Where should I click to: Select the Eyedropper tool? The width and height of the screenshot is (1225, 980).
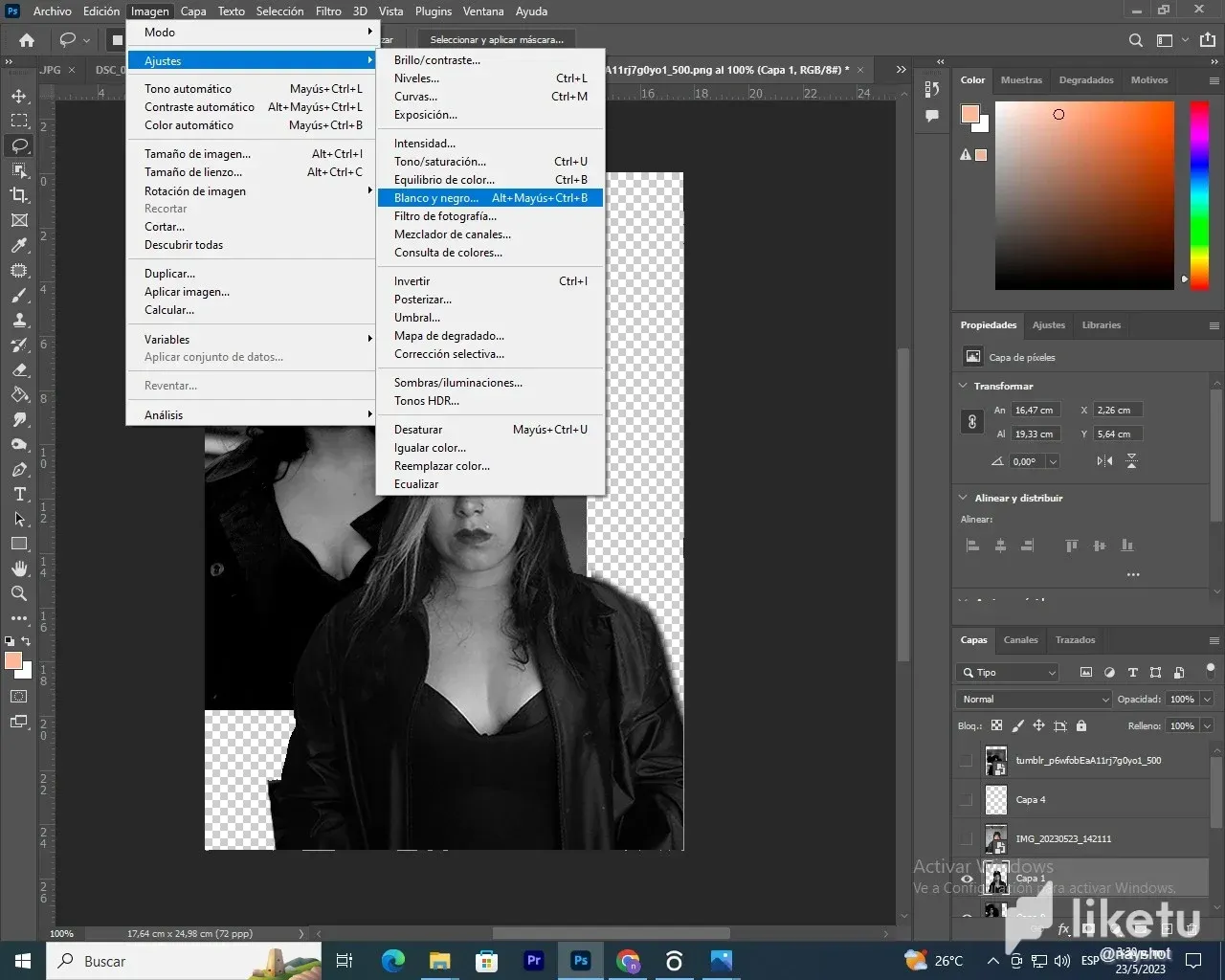click(x=19, y=245)
